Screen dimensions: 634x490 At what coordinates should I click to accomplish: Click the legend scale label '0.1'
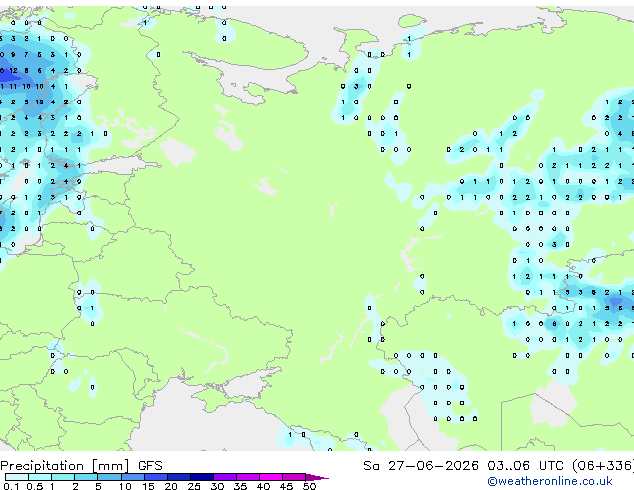pos(11,486)
